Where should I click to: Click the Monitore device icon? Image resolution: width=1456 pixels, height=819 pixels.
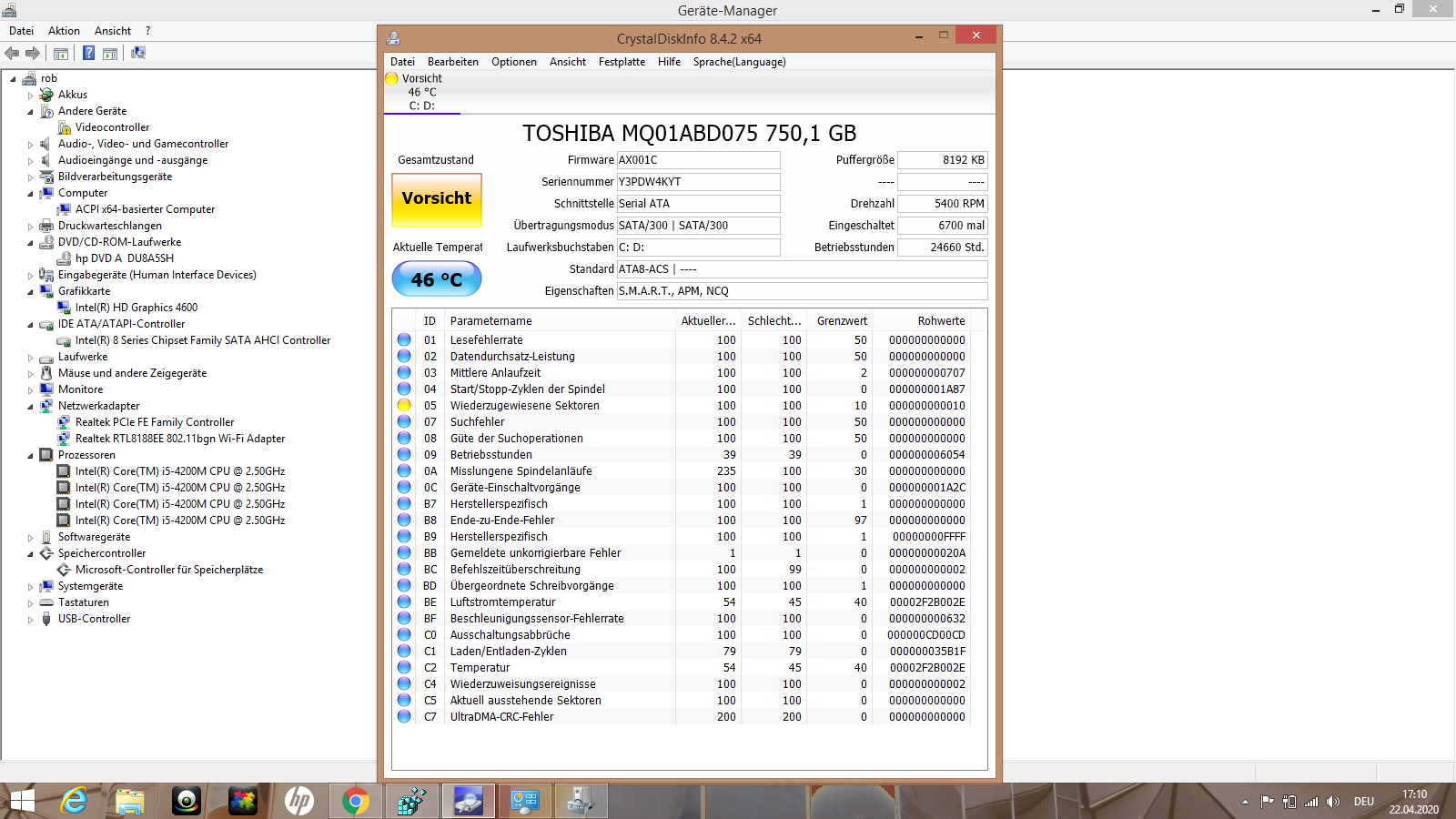point(46,389)
